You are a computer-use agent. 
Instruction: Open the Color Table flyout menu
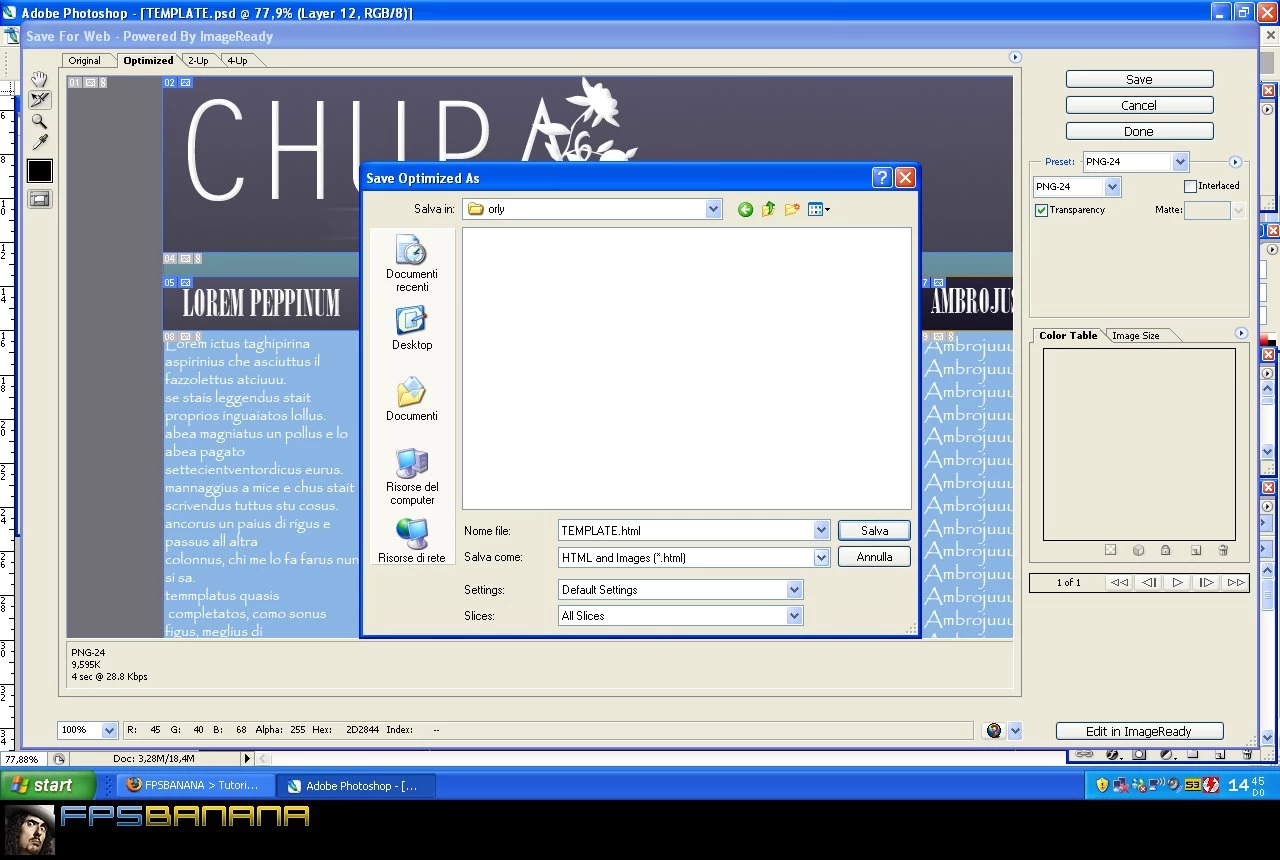[1241, 333]
